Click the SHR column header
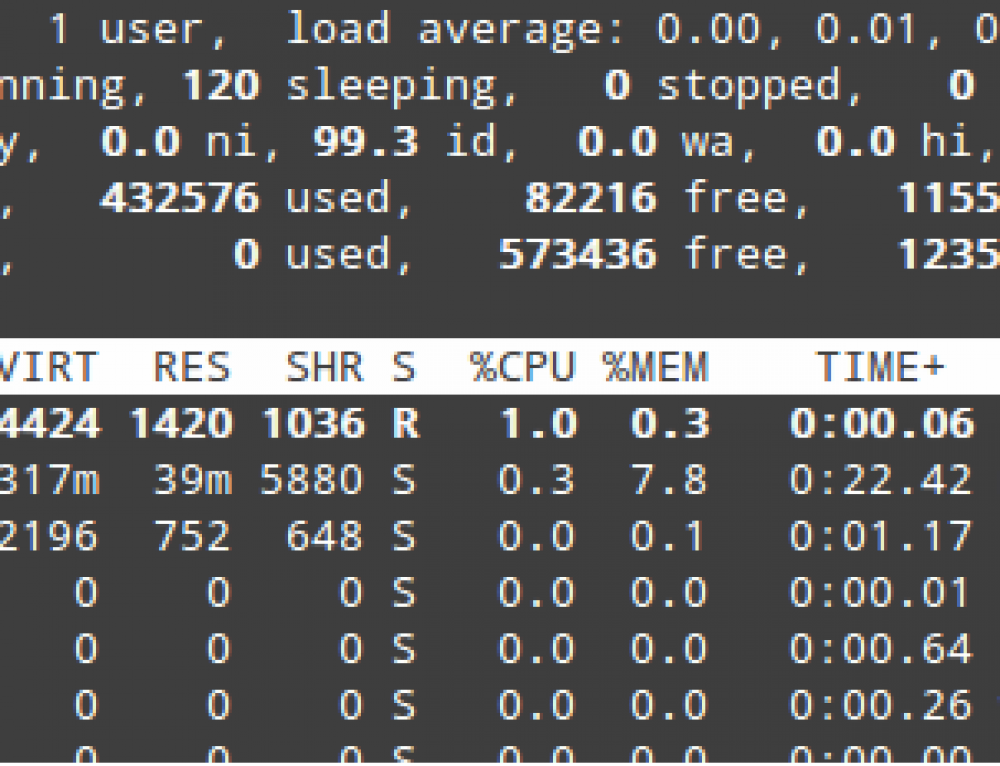The width and height of the screenshot is (1000, 766). (x=324, y=368)
